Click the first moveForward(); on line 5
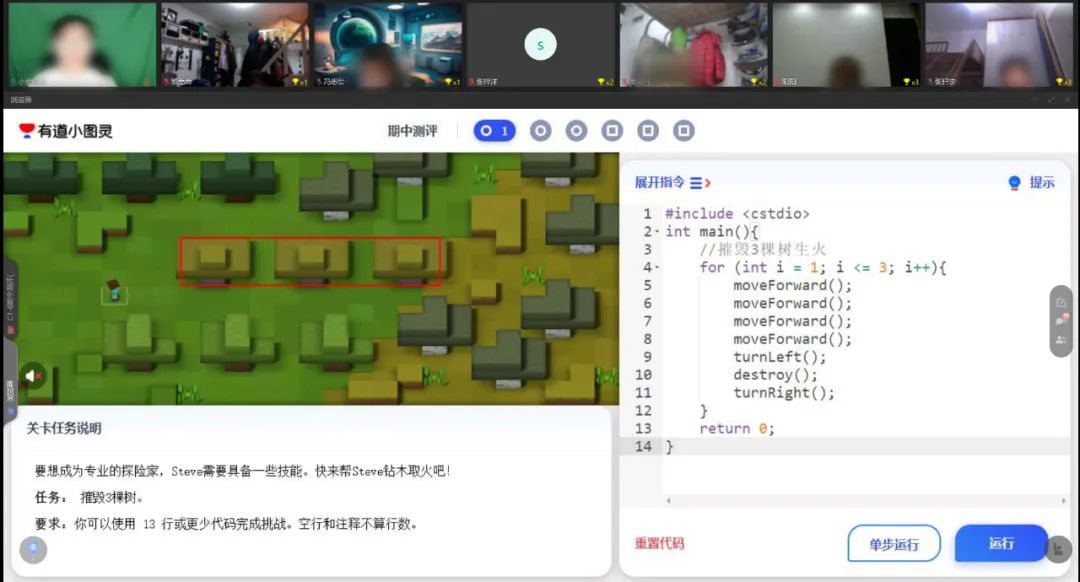Screen dimensions: 1080x582 click(x=792, y=285)
